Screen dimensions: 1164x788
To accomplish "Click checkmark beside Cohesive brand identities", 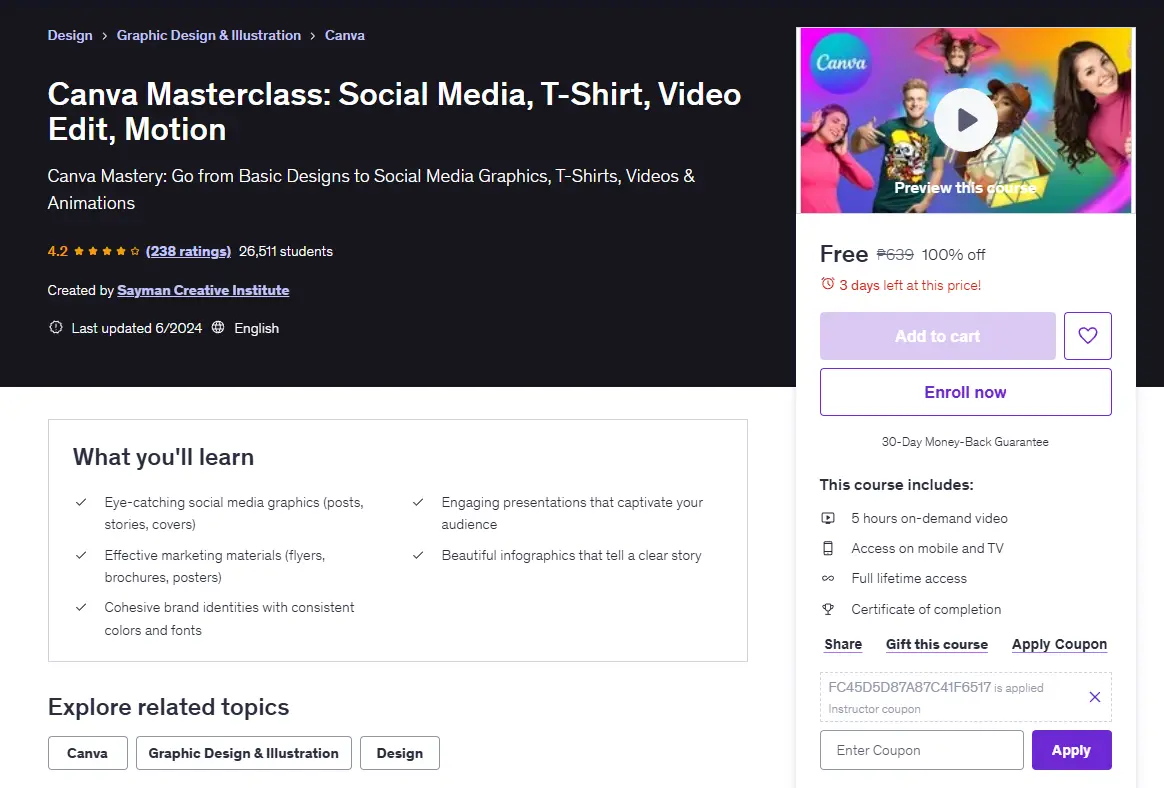I will point(81,607).
